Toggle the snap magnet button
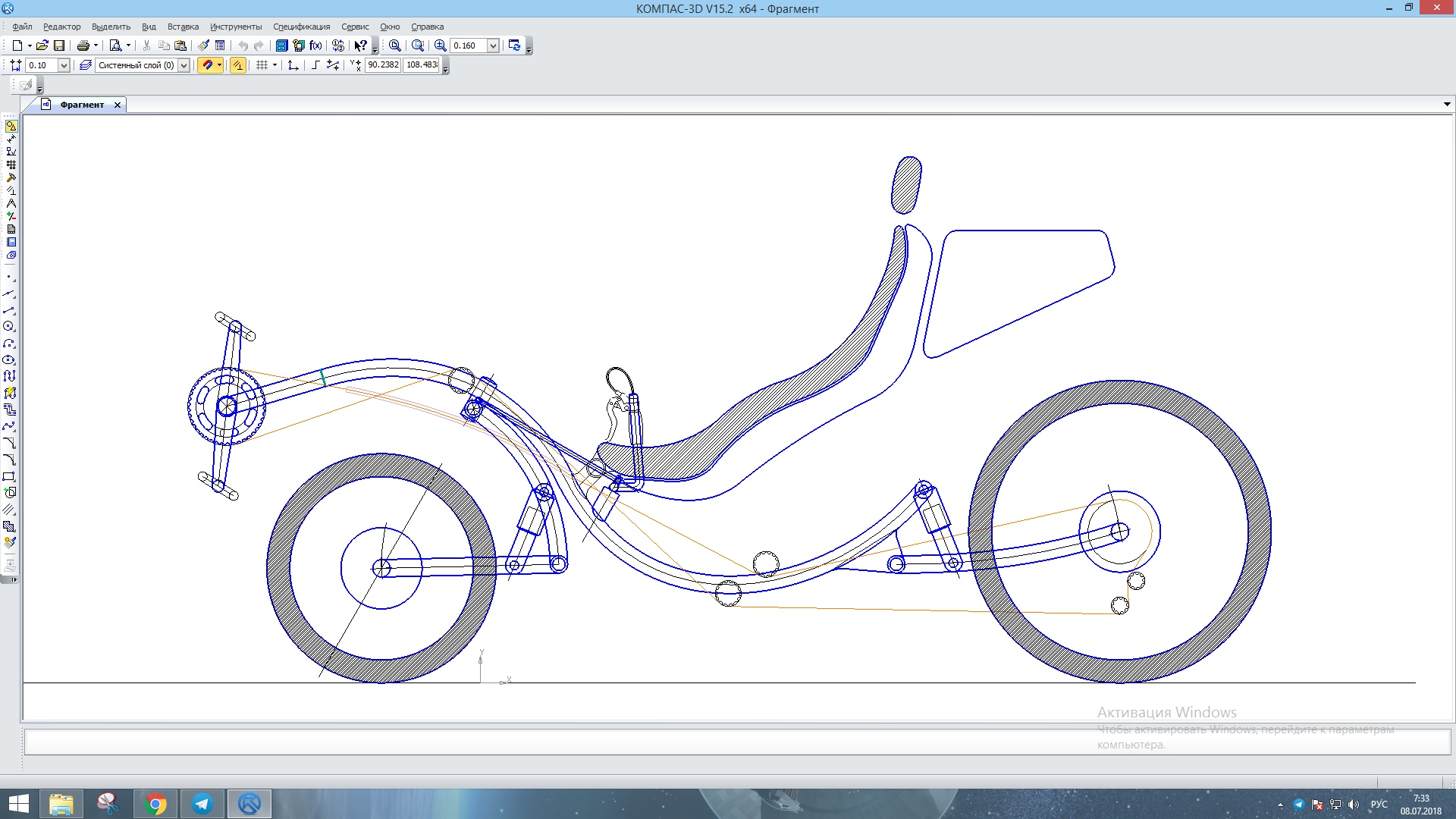Viewport: 1456px width, 819px height. pyautogui.click(x=207, y=65)
